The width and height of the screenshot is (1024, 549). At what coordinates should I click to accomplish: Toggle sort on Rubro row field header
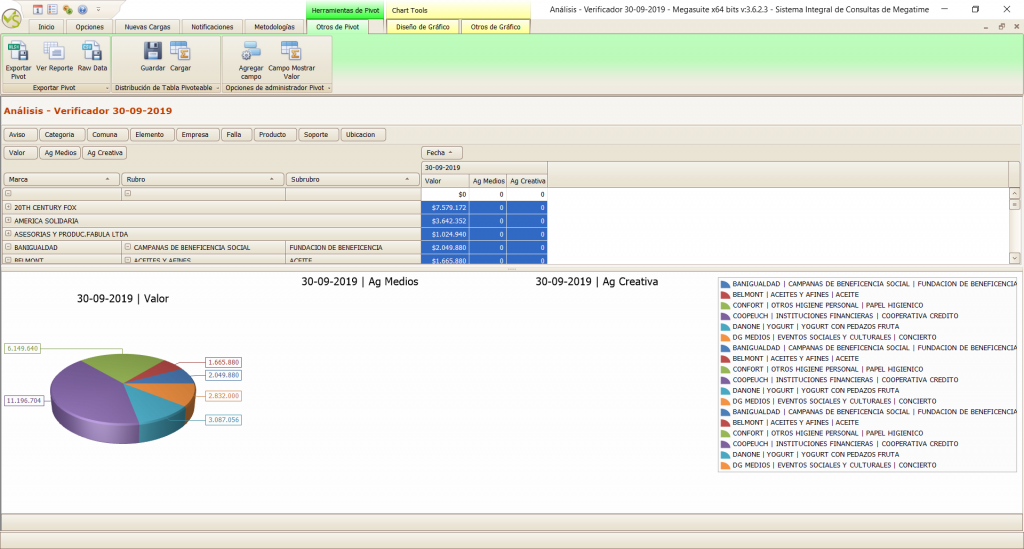click(202, 180)
